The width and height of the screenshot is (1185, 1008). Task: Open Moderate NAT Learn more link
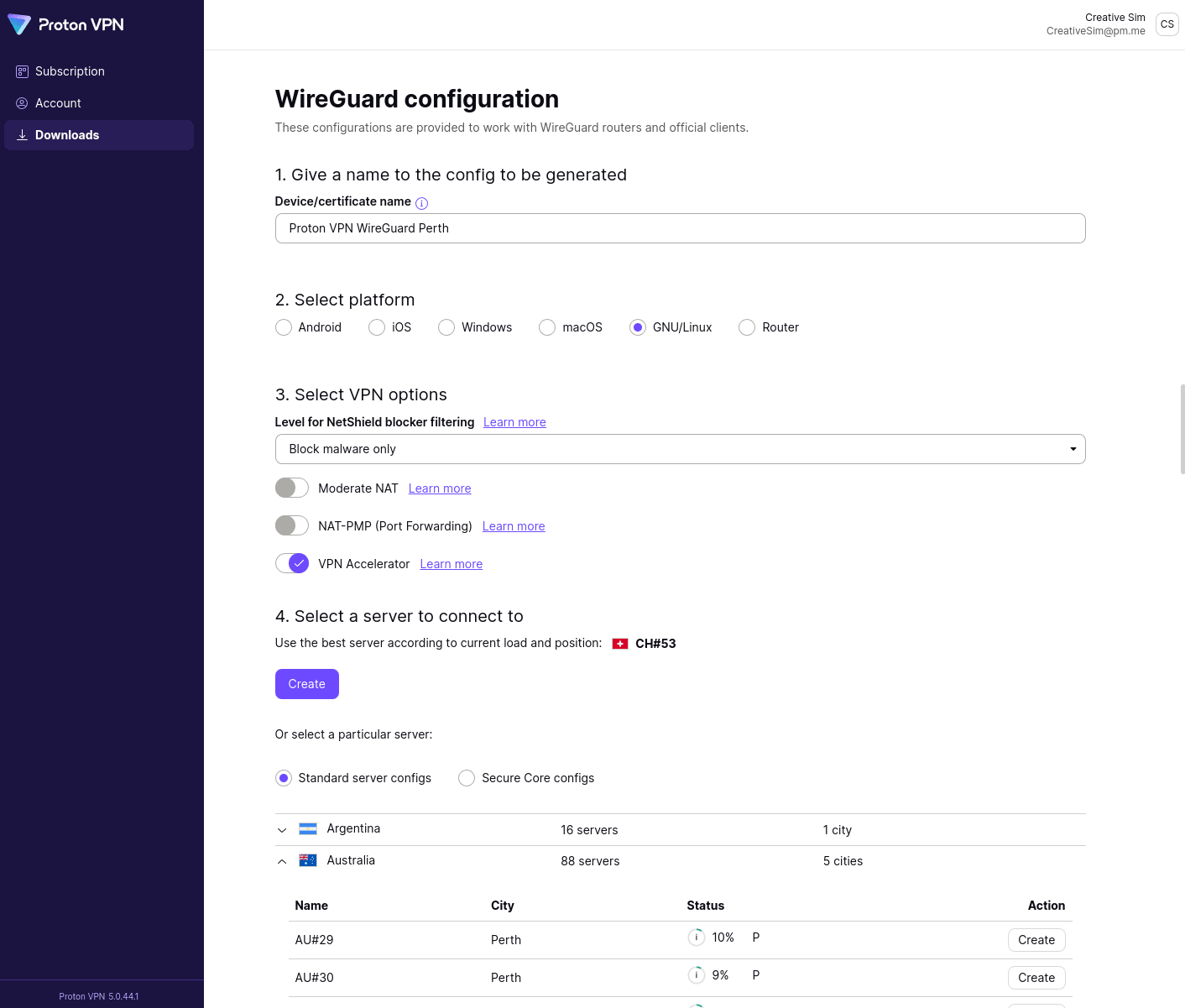pyautogui.click(x=440, y=488)
